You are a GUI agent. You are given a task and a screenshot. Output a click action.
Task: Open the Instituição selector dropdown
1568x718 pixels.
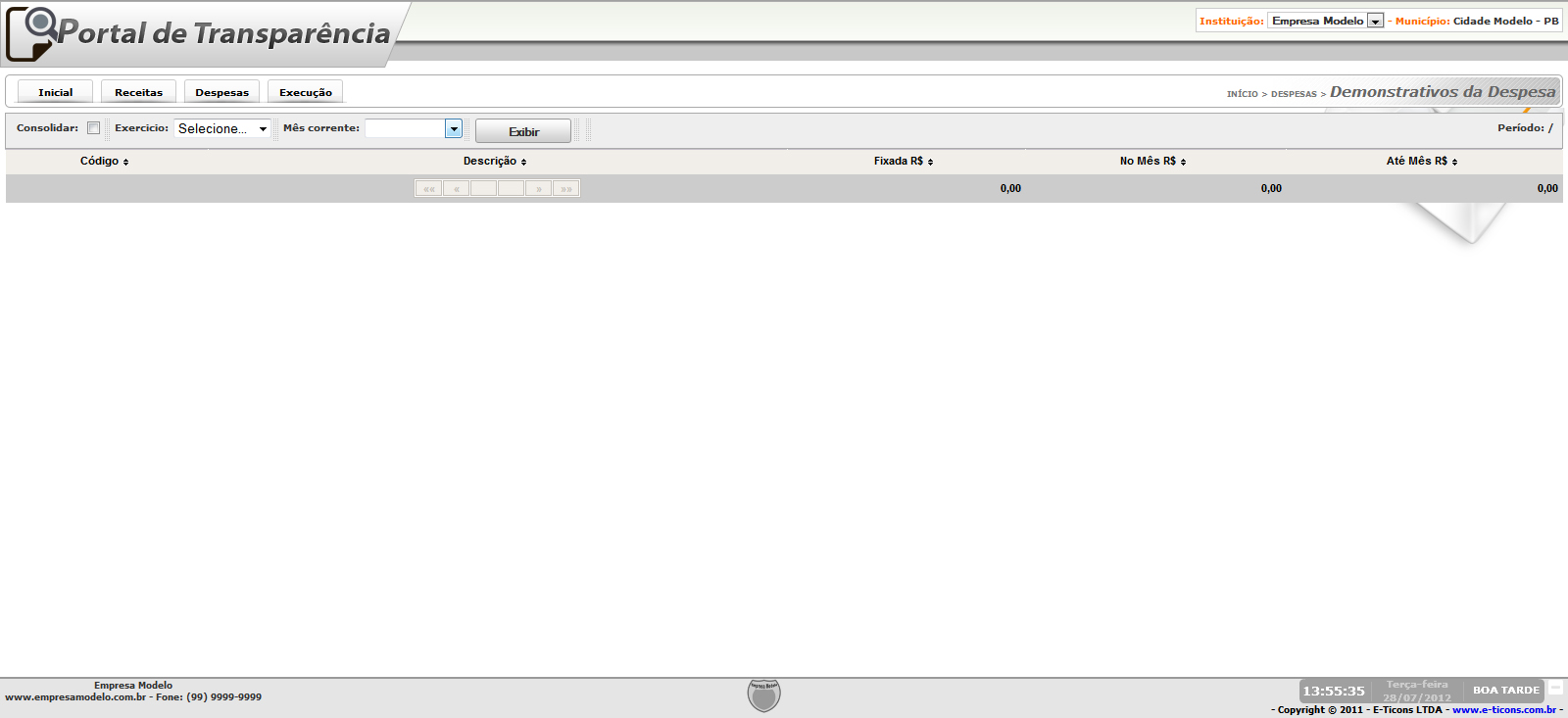coord(1375,22)
